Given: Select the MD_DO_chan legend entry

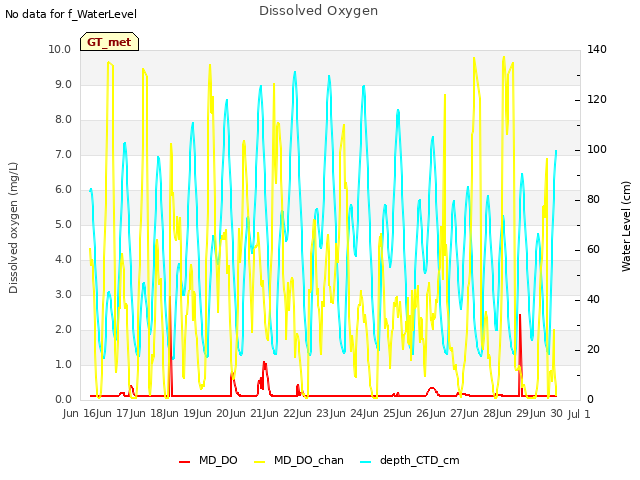Looking at the screenshot, I should click(x=299, y=460).
